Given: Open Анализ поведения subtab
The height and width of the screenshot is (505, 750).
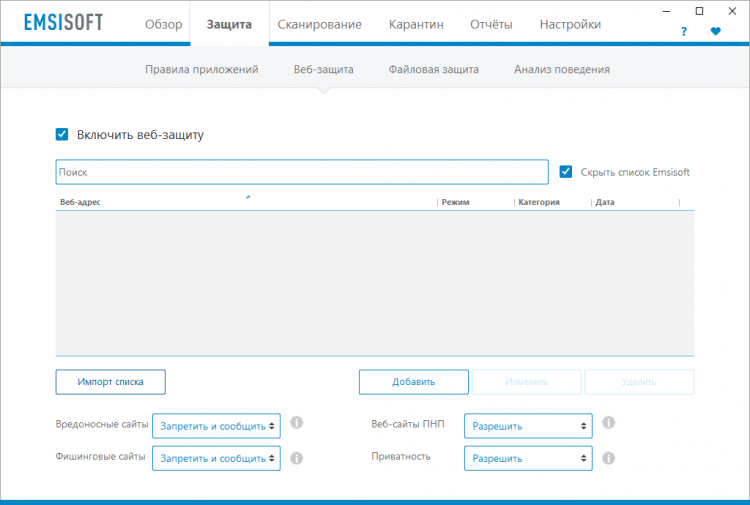Looking at the screenshot, I should click(x=562, y=69).
